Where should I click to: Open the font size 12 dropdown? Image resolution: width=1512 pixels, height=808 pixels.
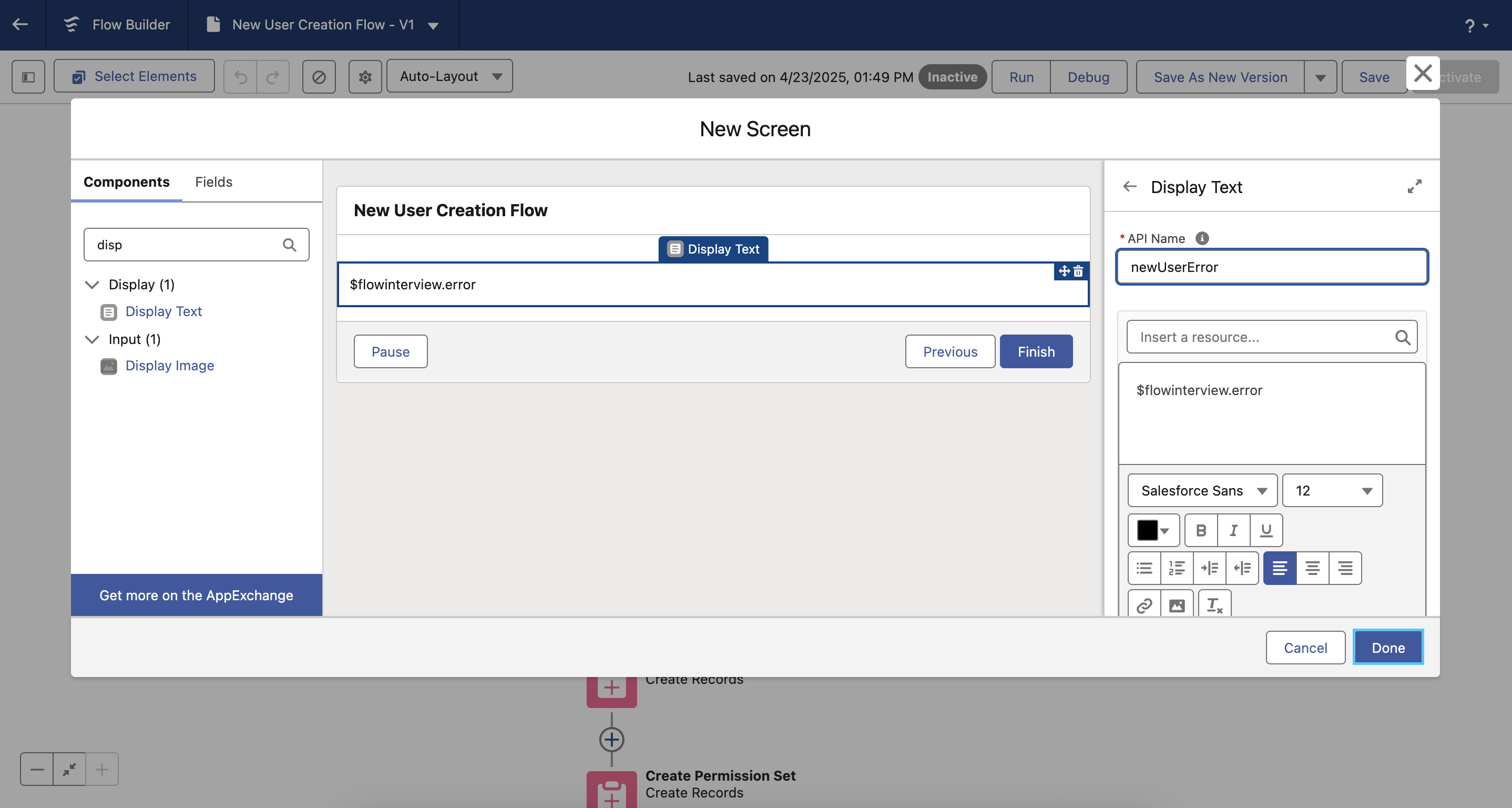[1332, 490]
